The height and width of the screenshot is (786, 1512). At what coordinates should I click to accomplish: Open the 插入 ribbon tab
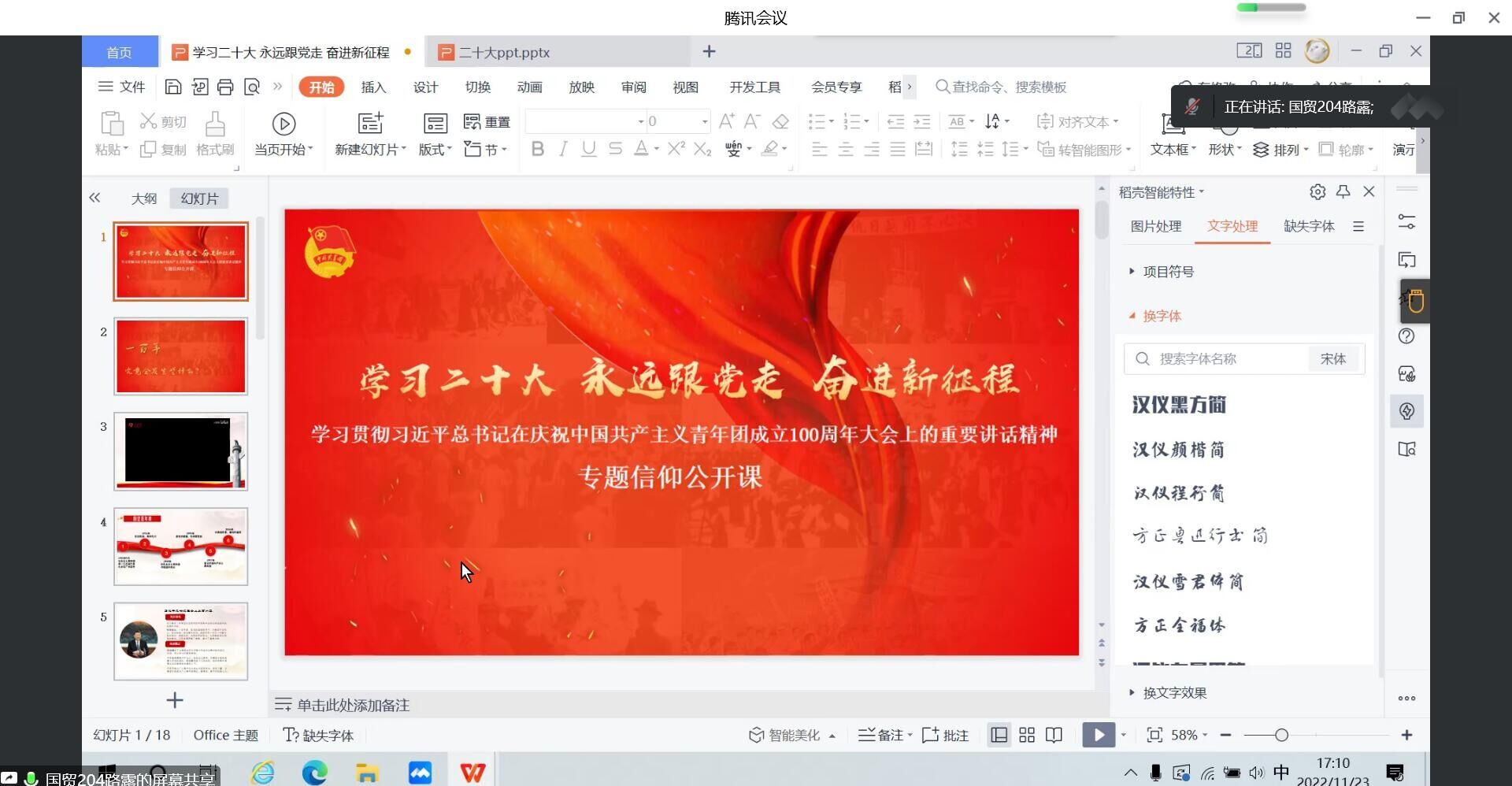[x=373, y=87]
